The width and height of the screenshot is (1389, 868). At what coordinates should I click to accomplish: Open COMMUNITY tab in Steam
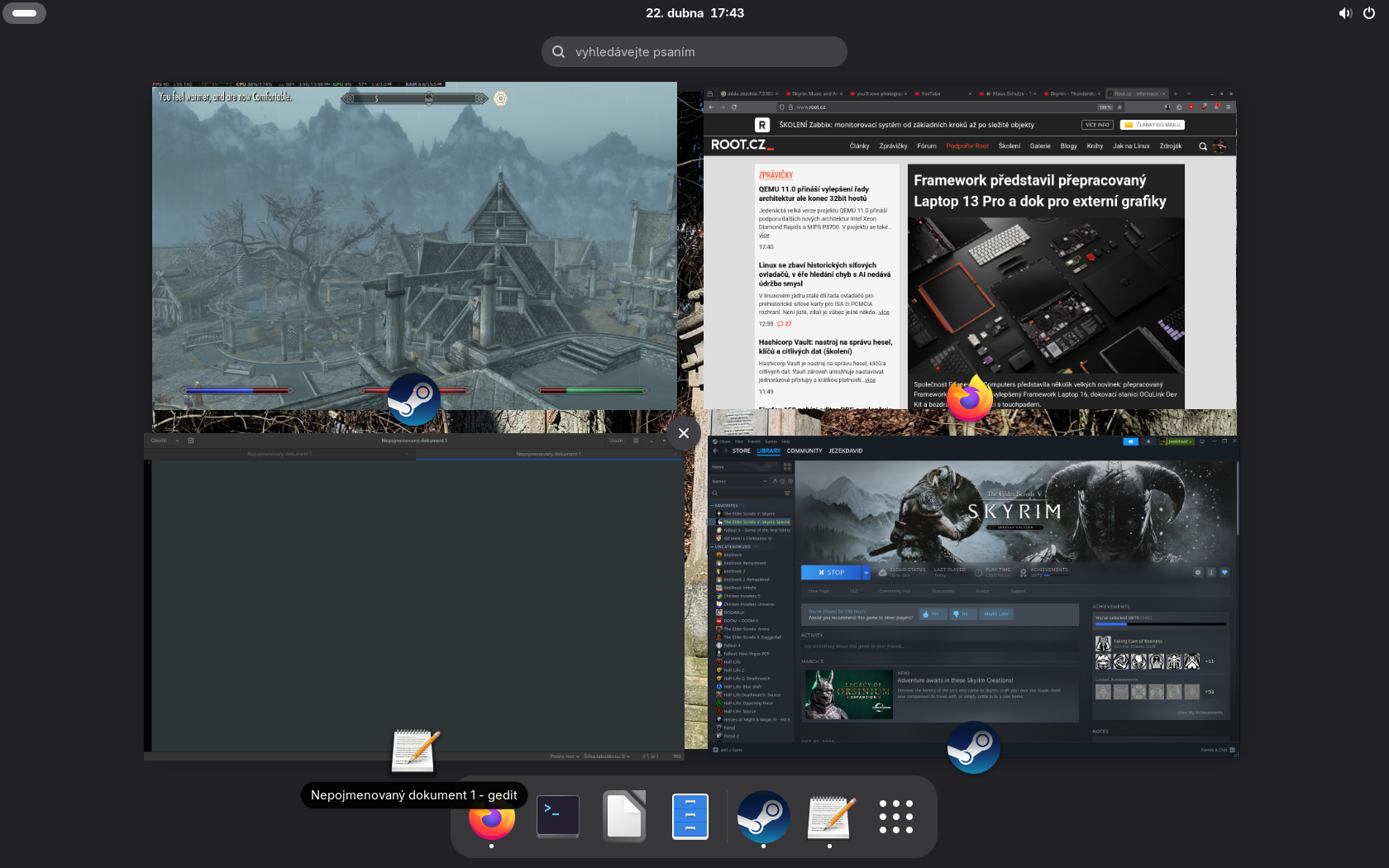[x=804, y=451]
